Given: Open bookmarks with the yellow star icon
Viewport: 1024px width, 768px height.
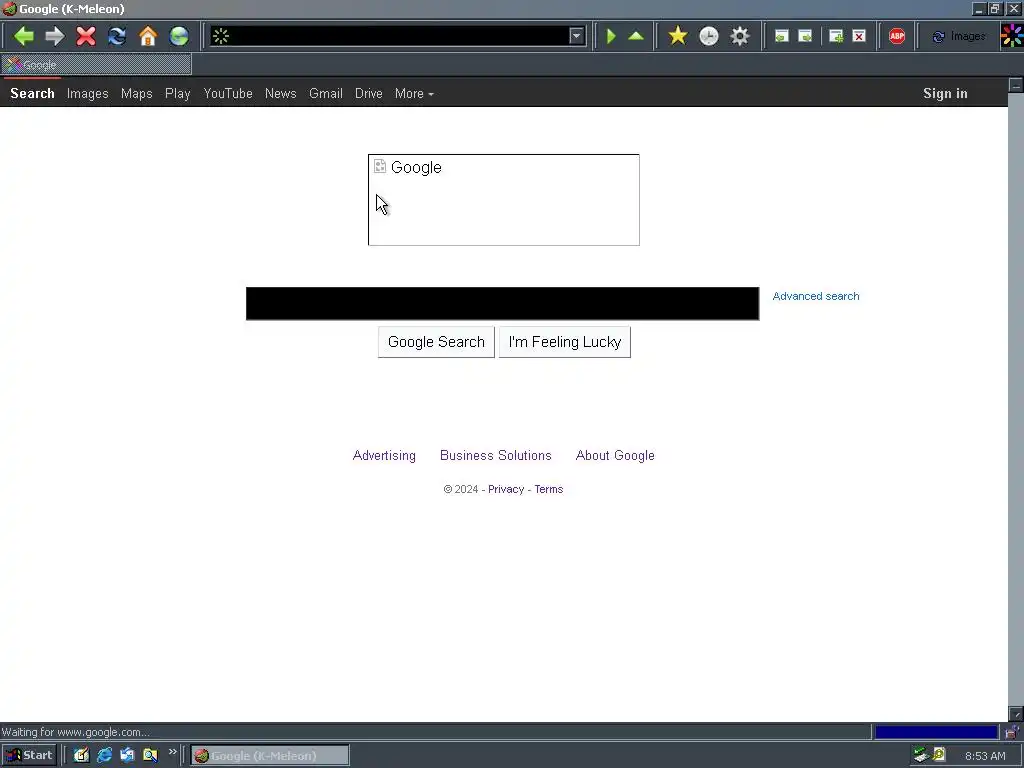Looking at the screenshot, I should tap(678, 36).
